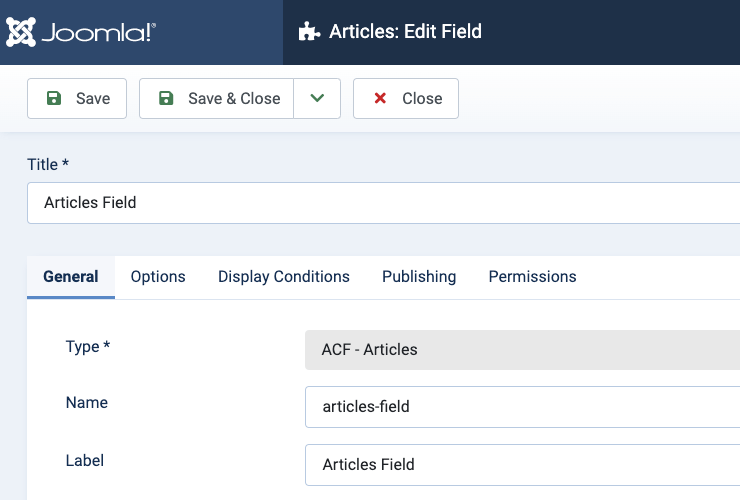This screenshot has width=740, height=500.
Task: Save the field using the Save button
Action: 77,98
